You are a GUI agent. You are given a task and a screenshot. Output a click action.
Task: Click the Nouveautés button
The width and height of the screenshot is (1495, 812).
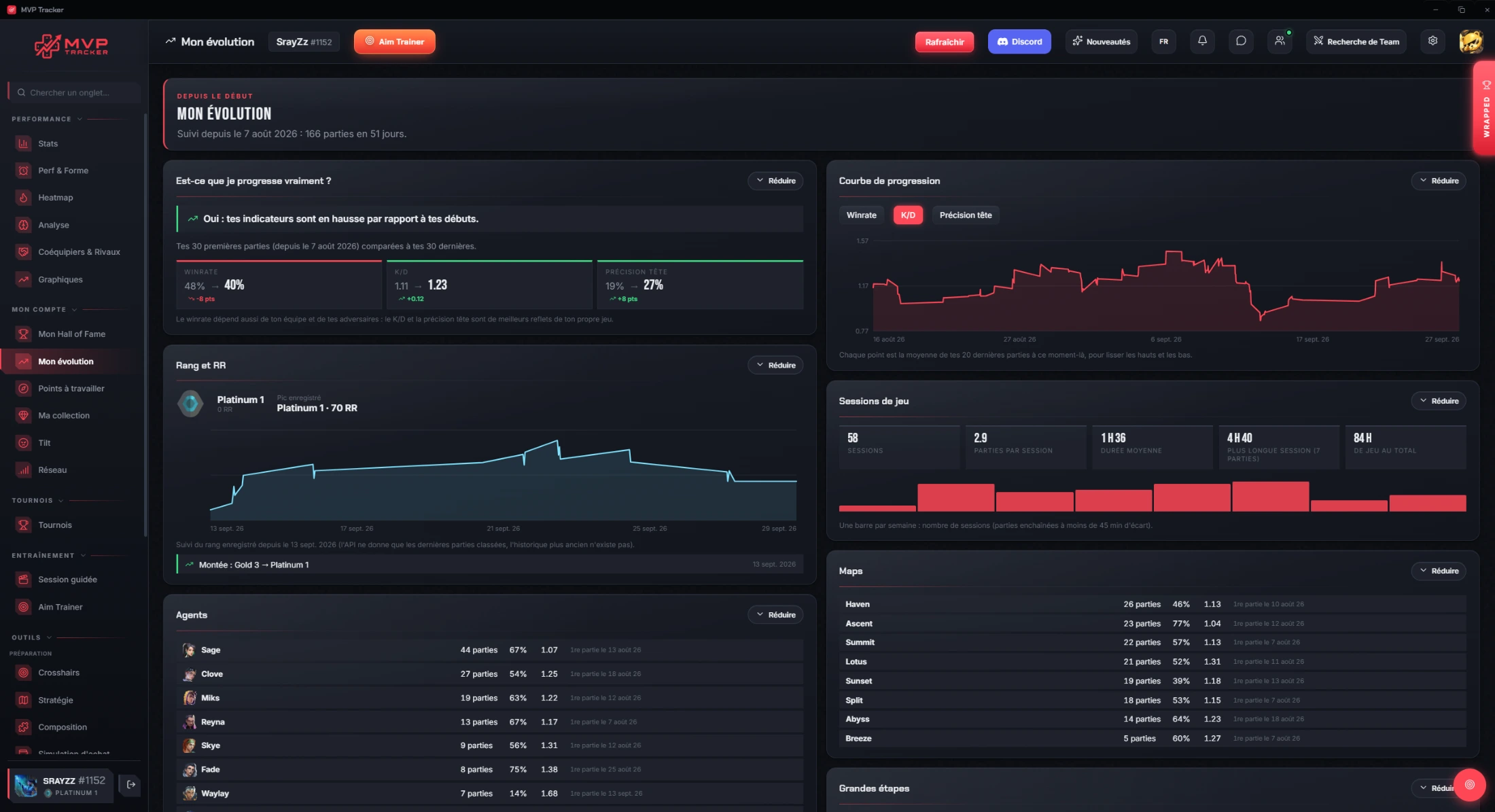tap(1101, 41)
